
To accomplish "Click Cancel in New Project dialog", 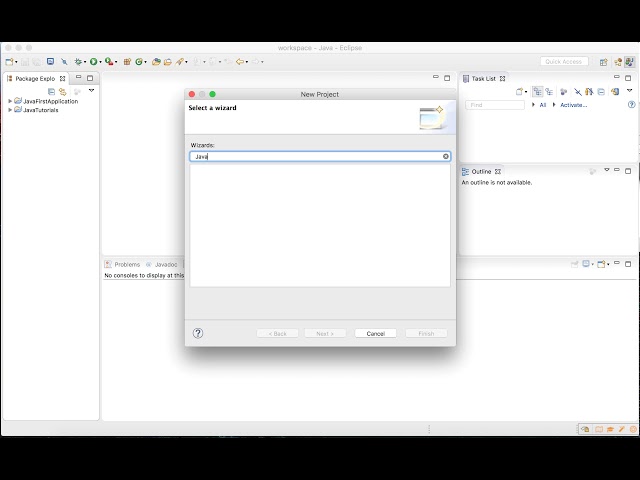I will 376,333.
